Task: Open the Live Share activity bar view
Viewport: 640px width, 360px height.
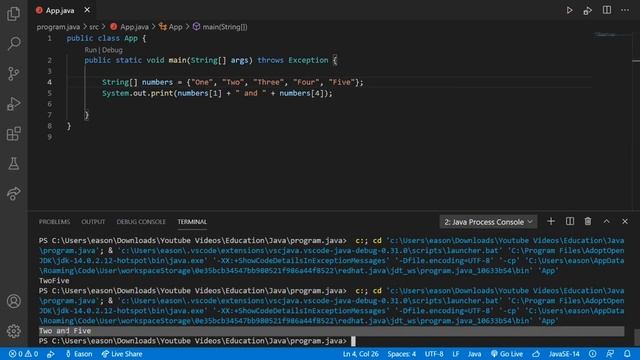Action: (x=13, y=193)
